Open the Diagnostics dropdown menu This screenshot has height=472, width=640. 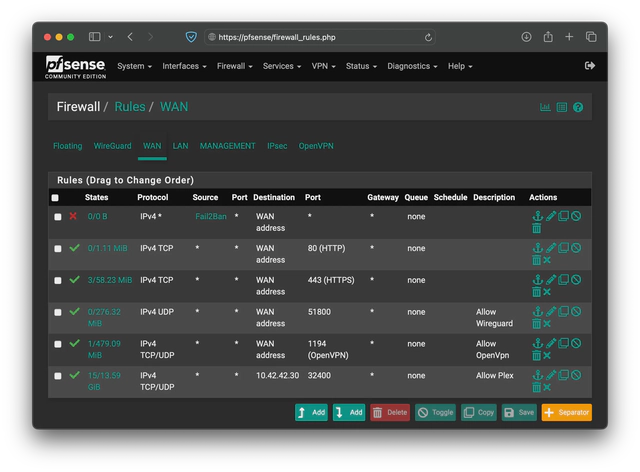pos(411,66)
